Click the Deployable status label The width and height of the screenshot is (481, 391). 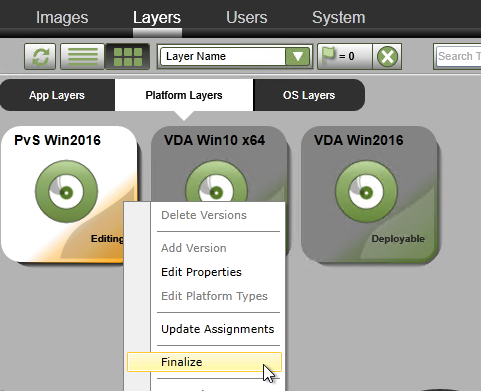click(x=398, y=239)
